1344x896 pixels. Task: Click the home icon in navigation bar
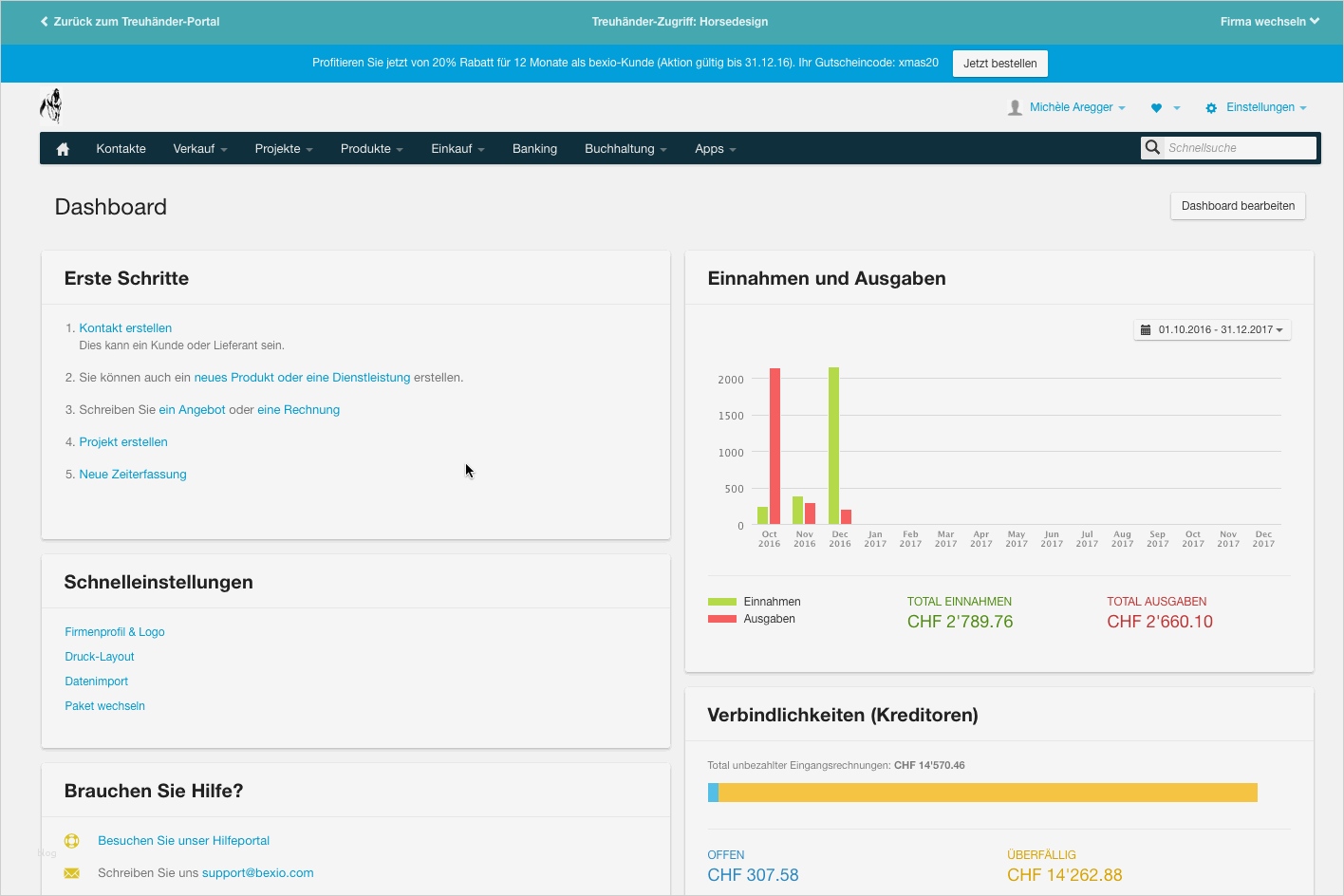pos(63,149)
